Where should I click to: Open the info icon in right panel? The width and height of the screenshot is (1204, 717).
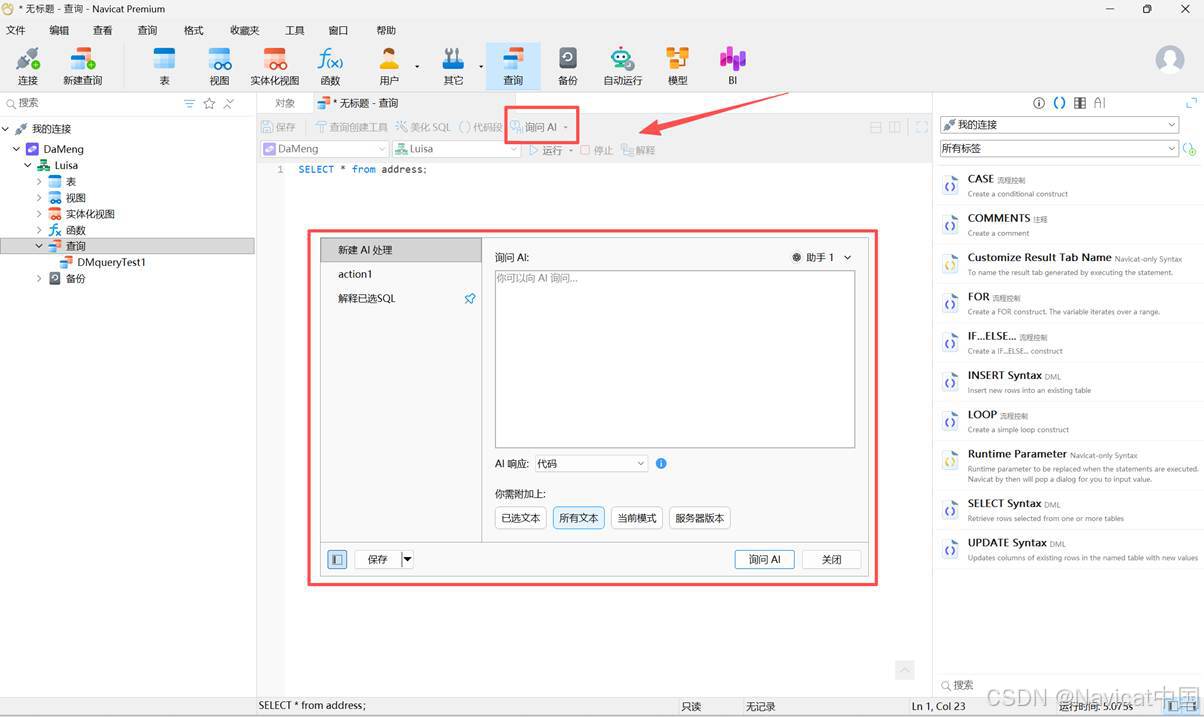[1038, 103]
